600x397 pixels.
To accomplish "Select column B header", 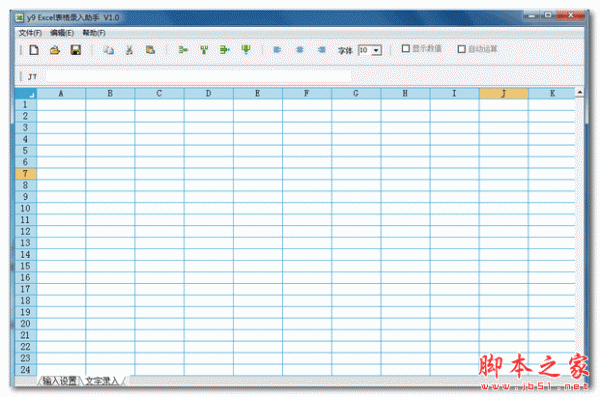I will click(x=110, y=93).
